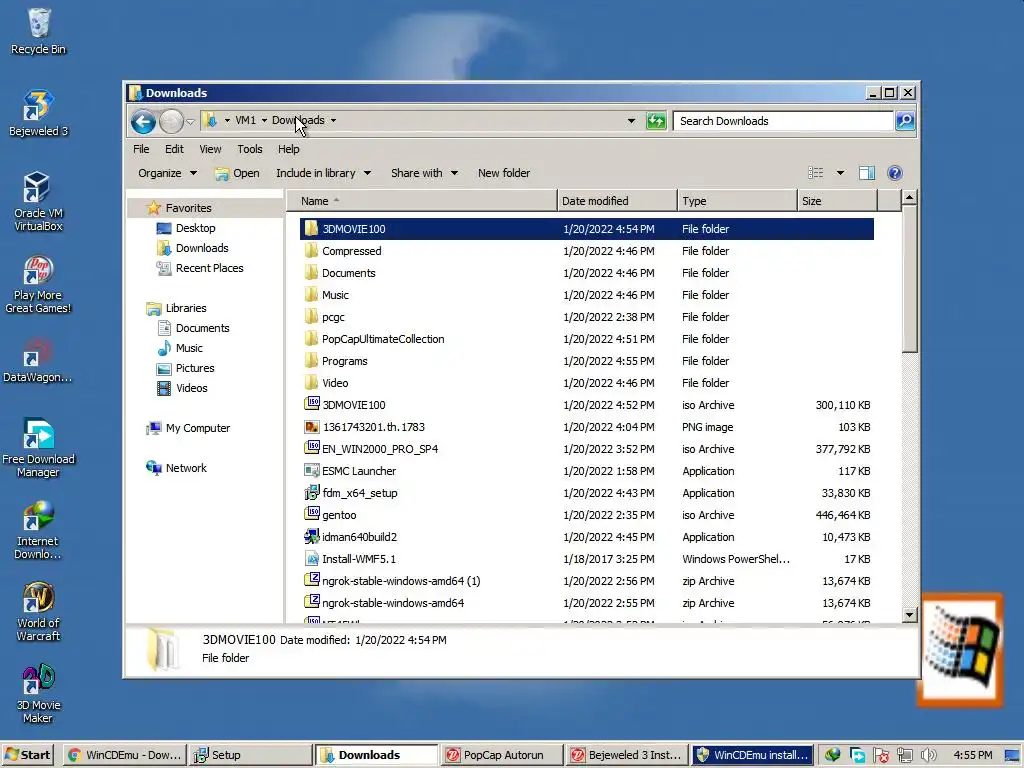Open the Edit menu
The height and width of the screenshot is (768, 1024).
tap(174, 149)
